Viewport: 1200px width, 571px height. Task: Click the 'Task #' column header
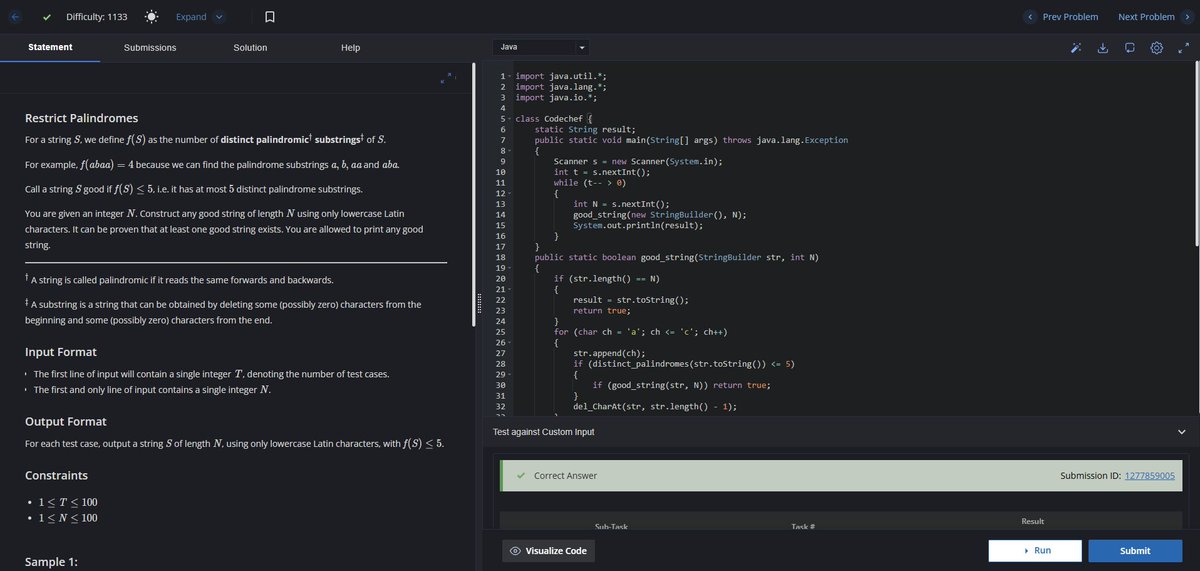(x=804, y=526)
